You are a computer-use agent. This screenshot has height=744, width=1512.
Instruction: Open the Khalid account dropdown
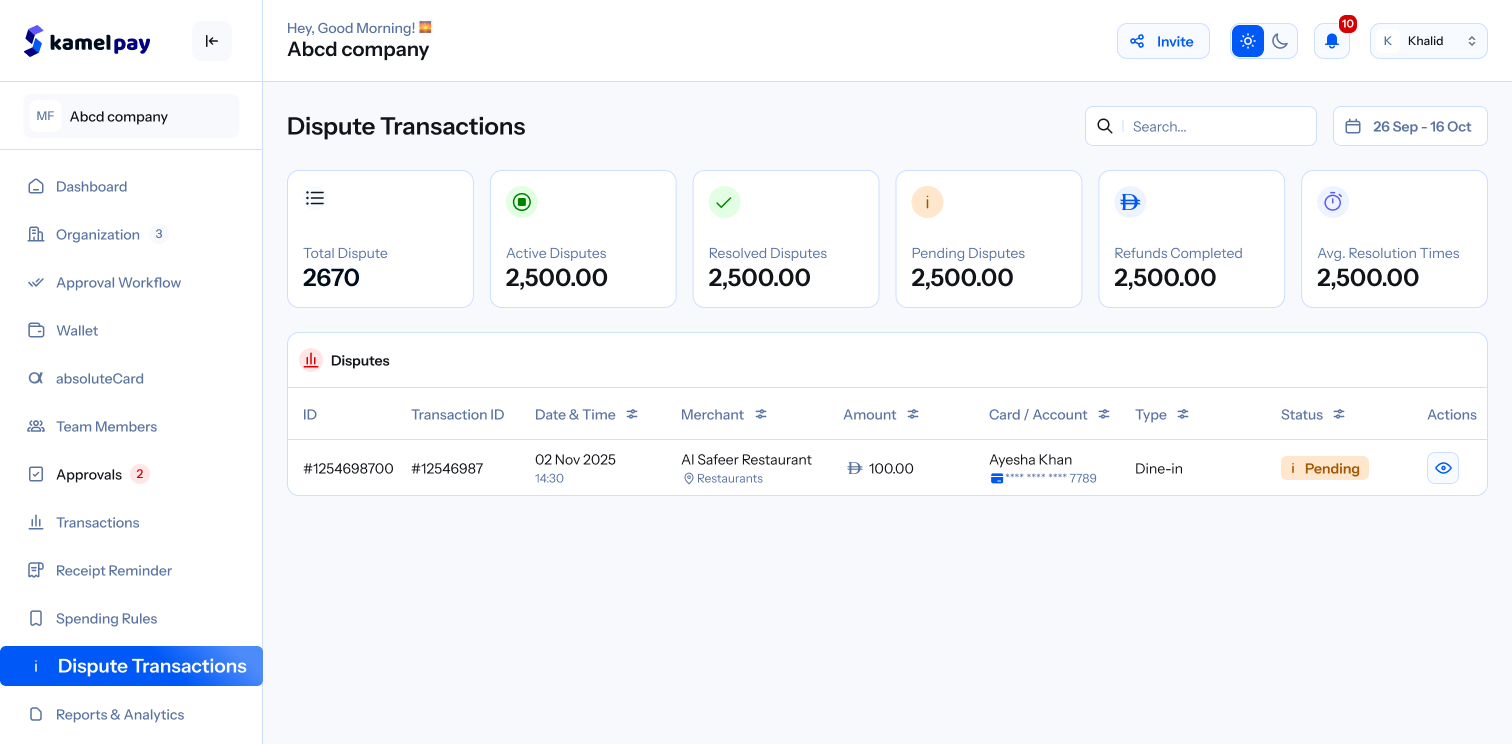[1428, 40]
